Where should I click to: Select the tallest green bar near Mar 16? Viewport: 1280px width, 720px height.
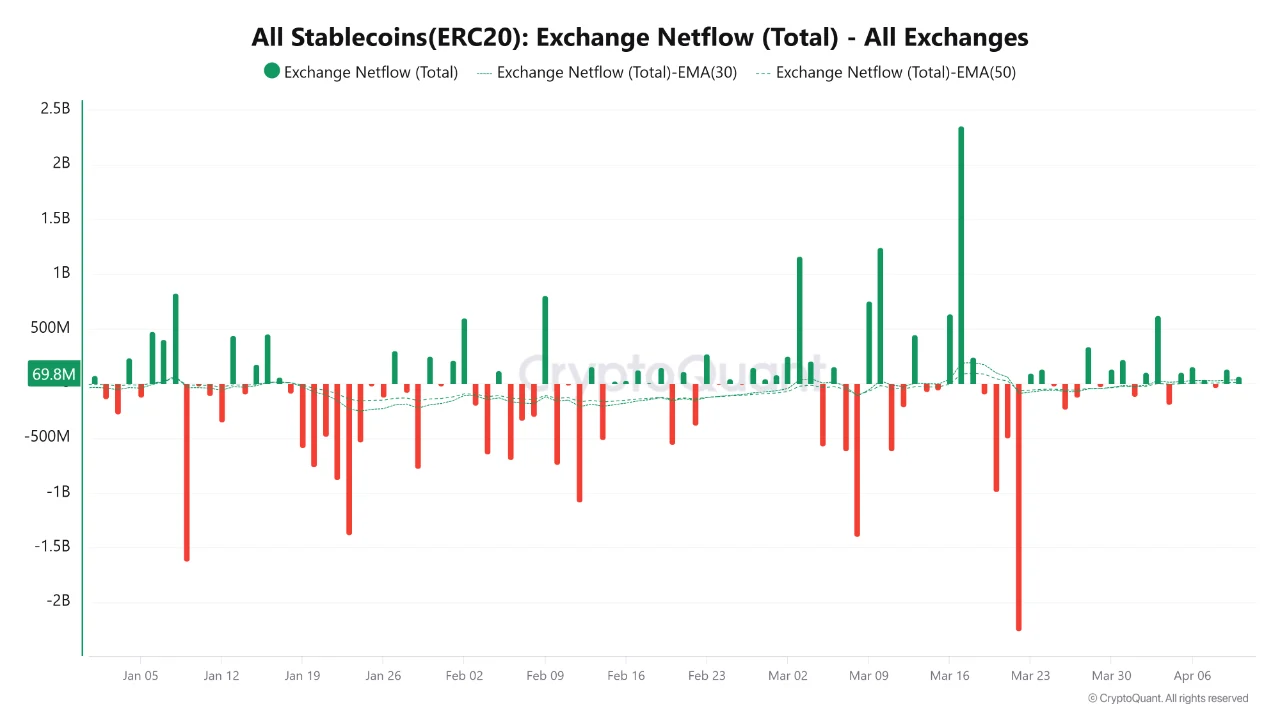(961, 255)
